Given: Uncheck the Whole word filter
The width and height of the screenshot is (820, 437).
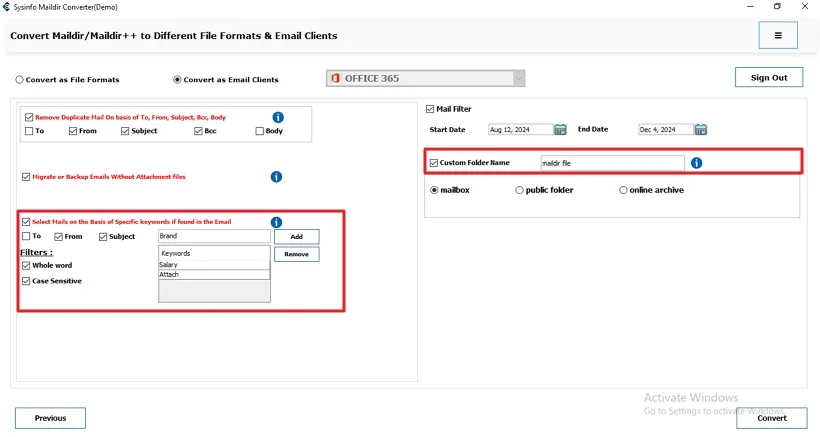Looking at the screenshot, I should tap(27, 266).
